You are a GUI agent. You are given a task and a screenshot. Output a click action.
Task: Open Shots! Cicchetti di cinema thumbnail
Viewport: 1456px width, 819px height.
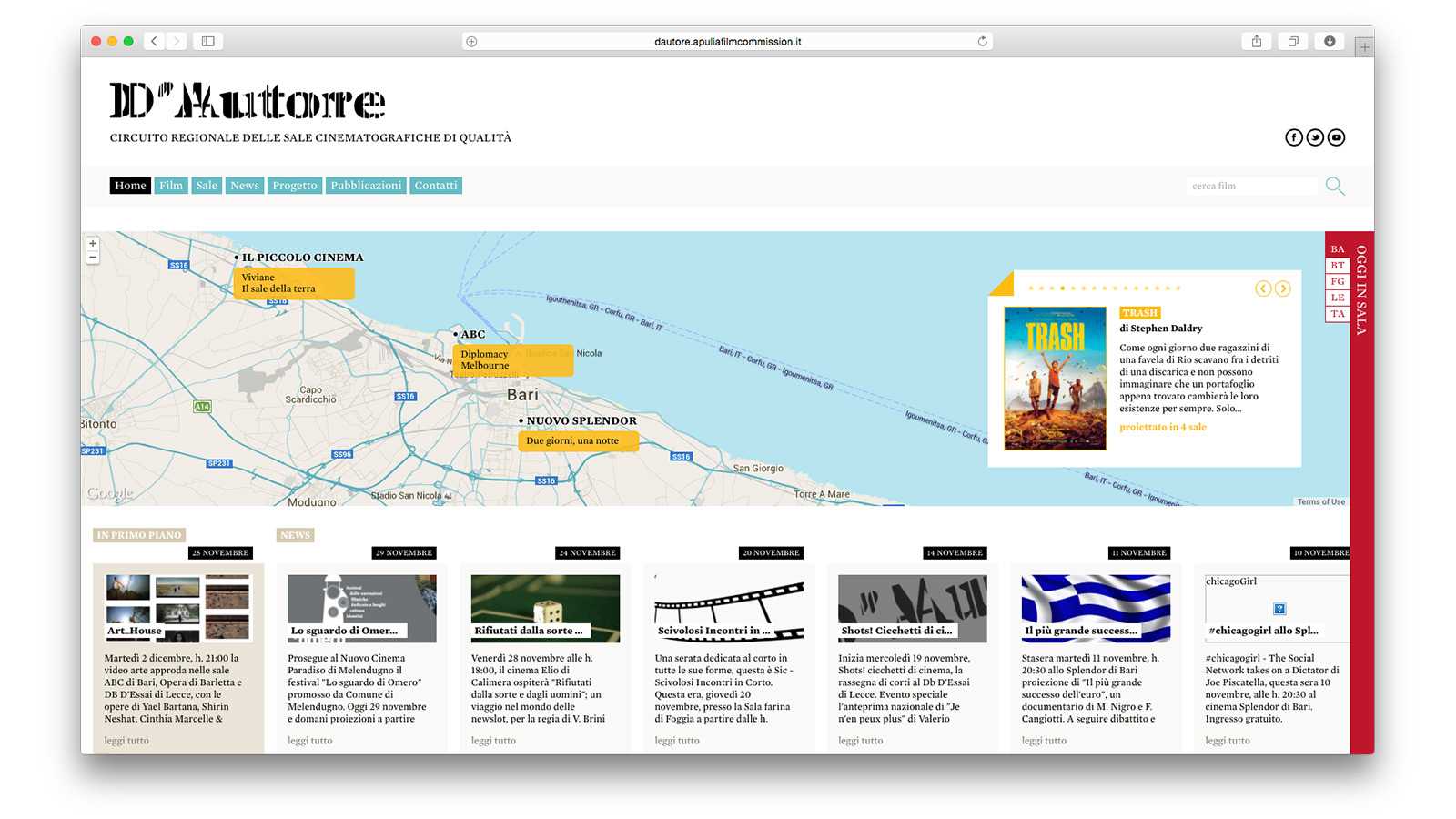[x=913, y=608]
